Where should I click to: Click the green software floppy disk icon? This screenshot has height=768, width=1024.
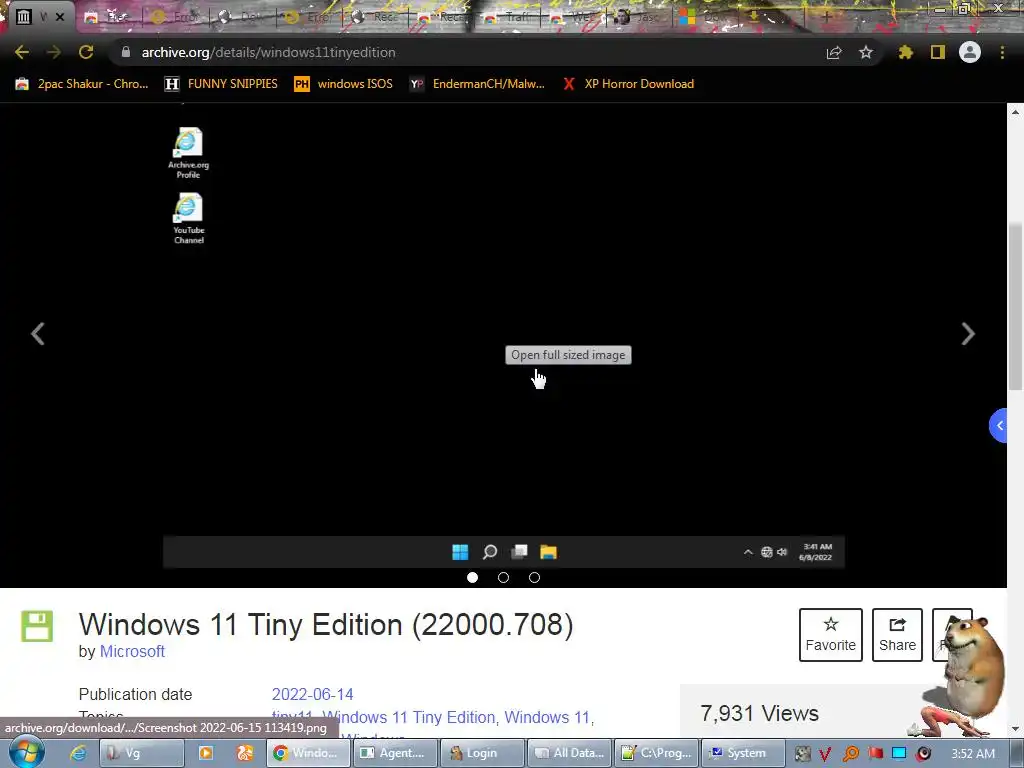(37, 626)
